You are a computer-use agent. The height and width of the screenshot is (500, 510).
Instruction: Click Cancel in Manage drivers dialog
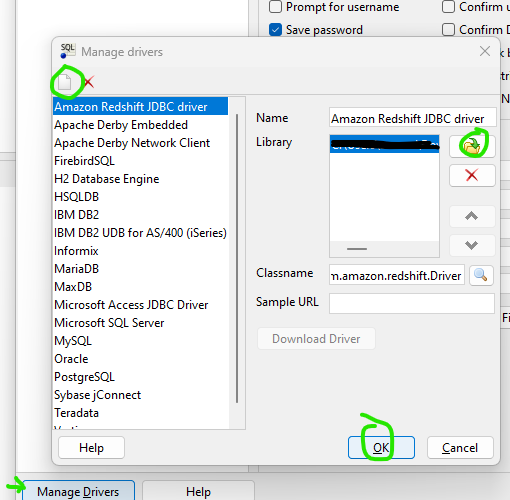[x=460, y=448]
